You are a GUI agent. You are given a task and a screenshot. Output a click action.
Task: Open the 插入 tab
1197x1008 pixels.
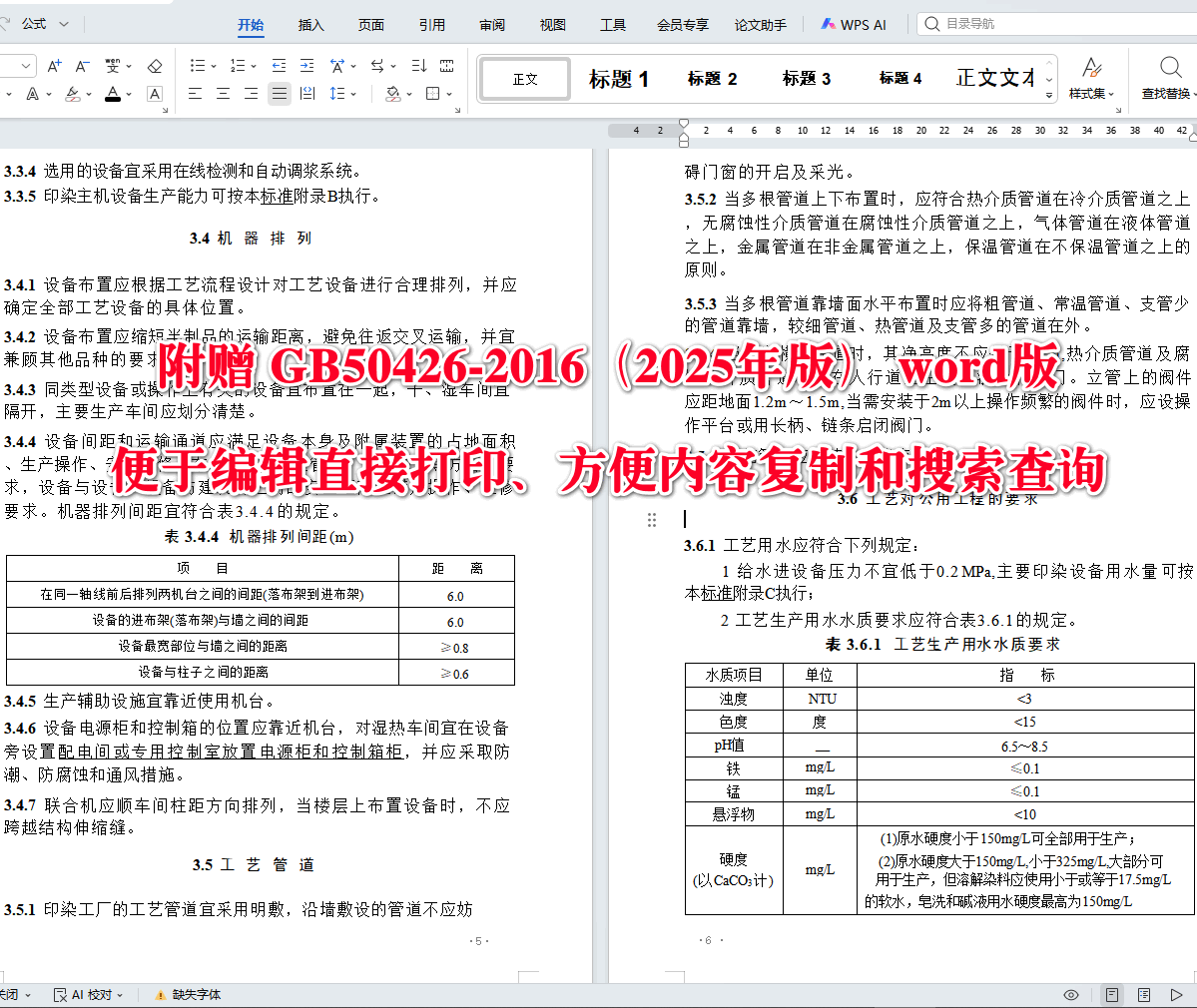coord(310,24)
